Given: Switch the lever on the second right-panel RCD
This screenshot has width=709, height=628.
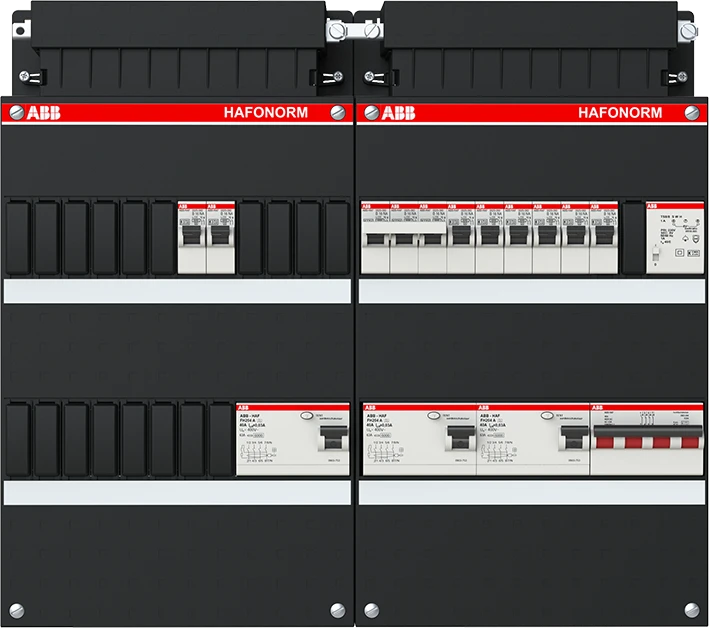Looking at the screenshot, I should [x=570, y=439].
